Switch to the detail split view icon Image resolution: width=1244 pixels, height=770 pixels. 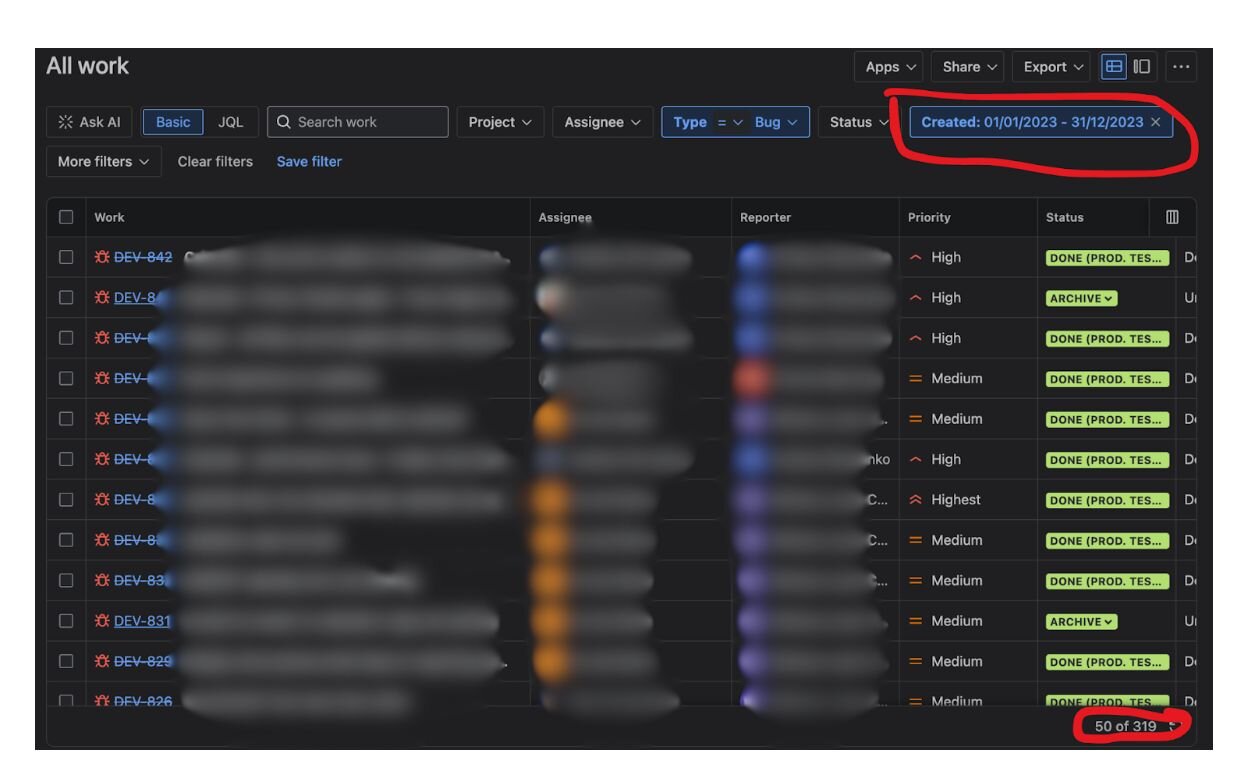click(x=1141, y=67)
